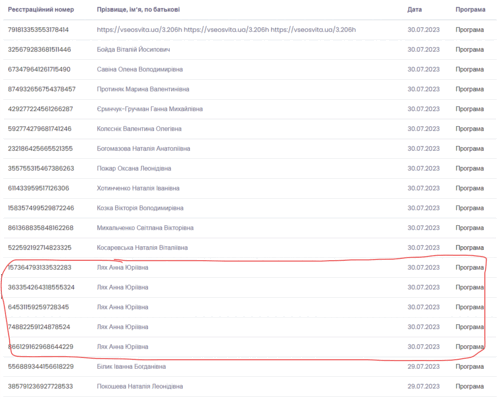Select the name 'Протиняк Марина Валентинівна'

pos(143,89)
